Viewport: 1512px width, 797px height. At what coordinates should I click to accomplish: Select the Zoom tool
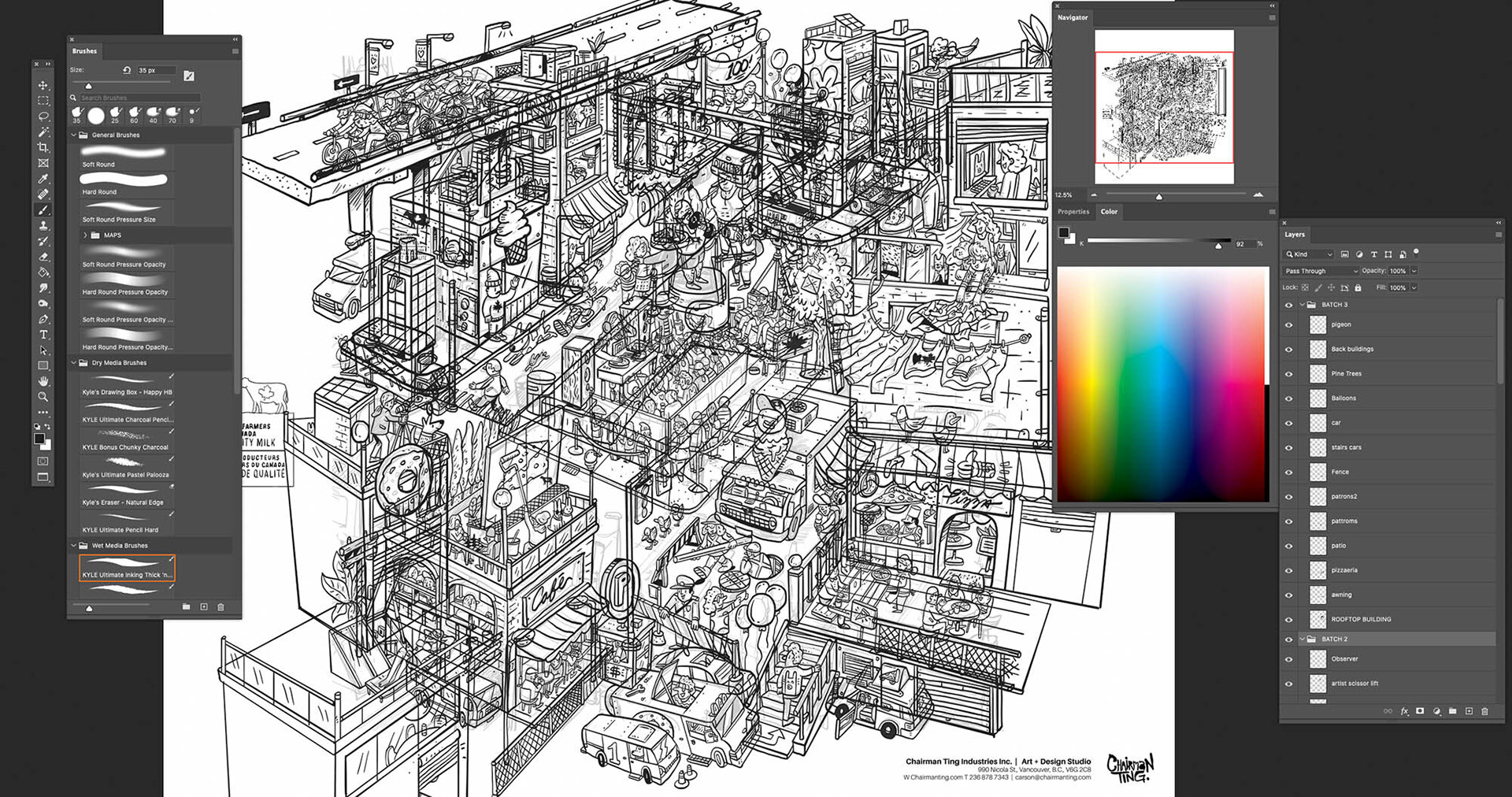click(43, 397)
